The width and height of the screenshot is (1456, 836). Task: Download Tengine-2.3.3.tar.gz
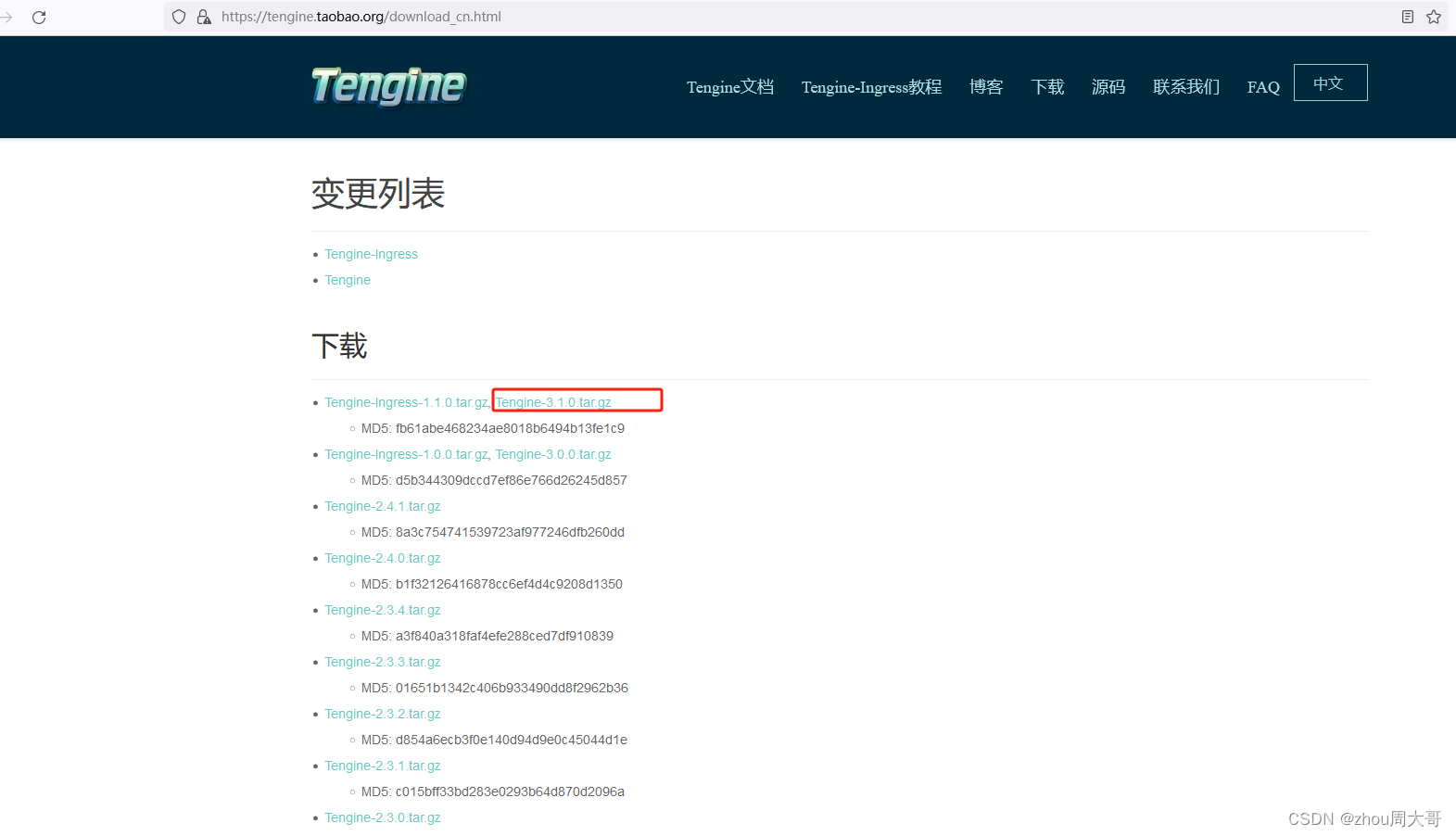coord(383,662)
